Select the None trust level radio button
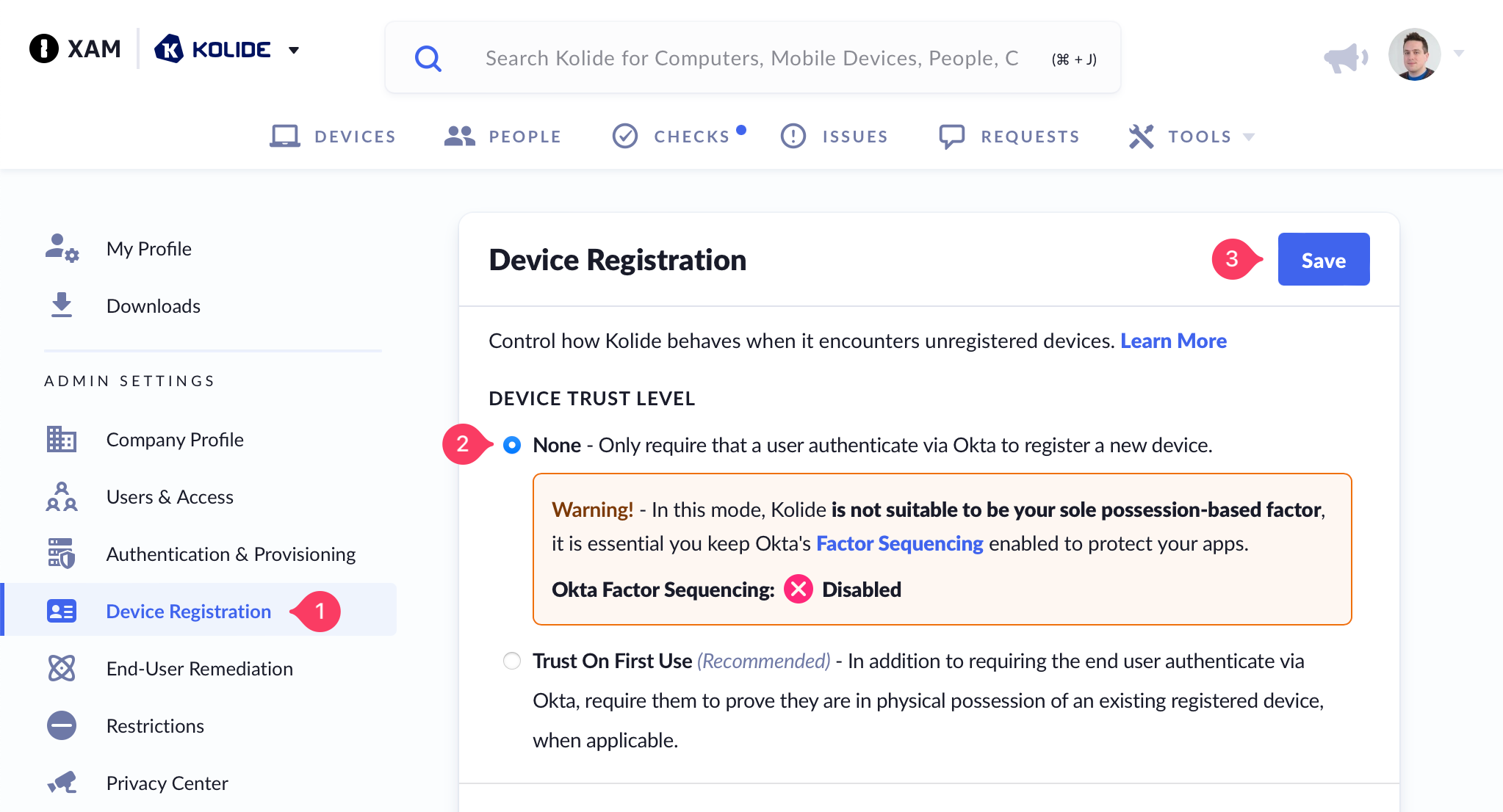 click(x=512, y=445)
